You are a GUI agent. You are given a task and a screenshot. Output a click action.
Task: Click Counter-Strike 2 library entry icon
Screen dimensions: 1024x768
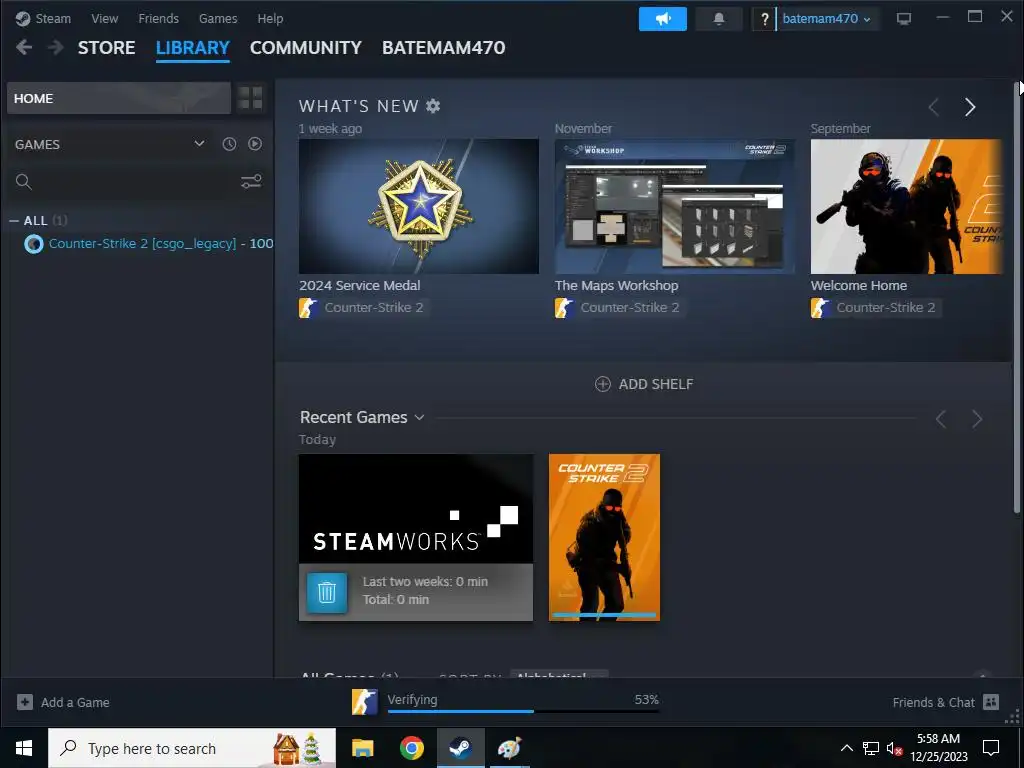pos(34,244)
